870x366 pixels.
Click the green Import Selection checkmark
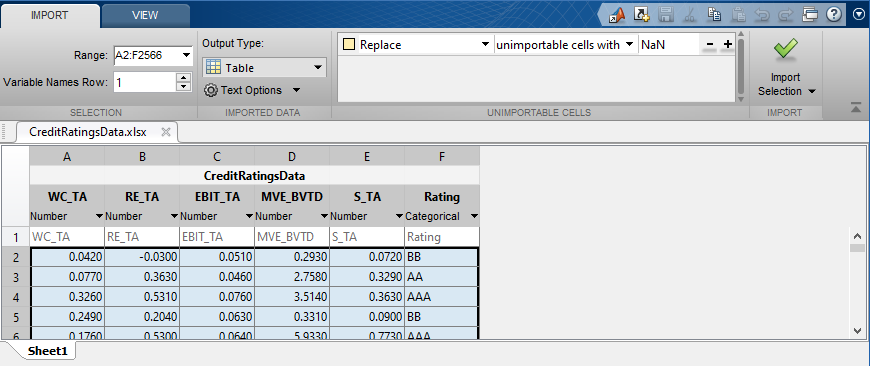tap(786, 50)
